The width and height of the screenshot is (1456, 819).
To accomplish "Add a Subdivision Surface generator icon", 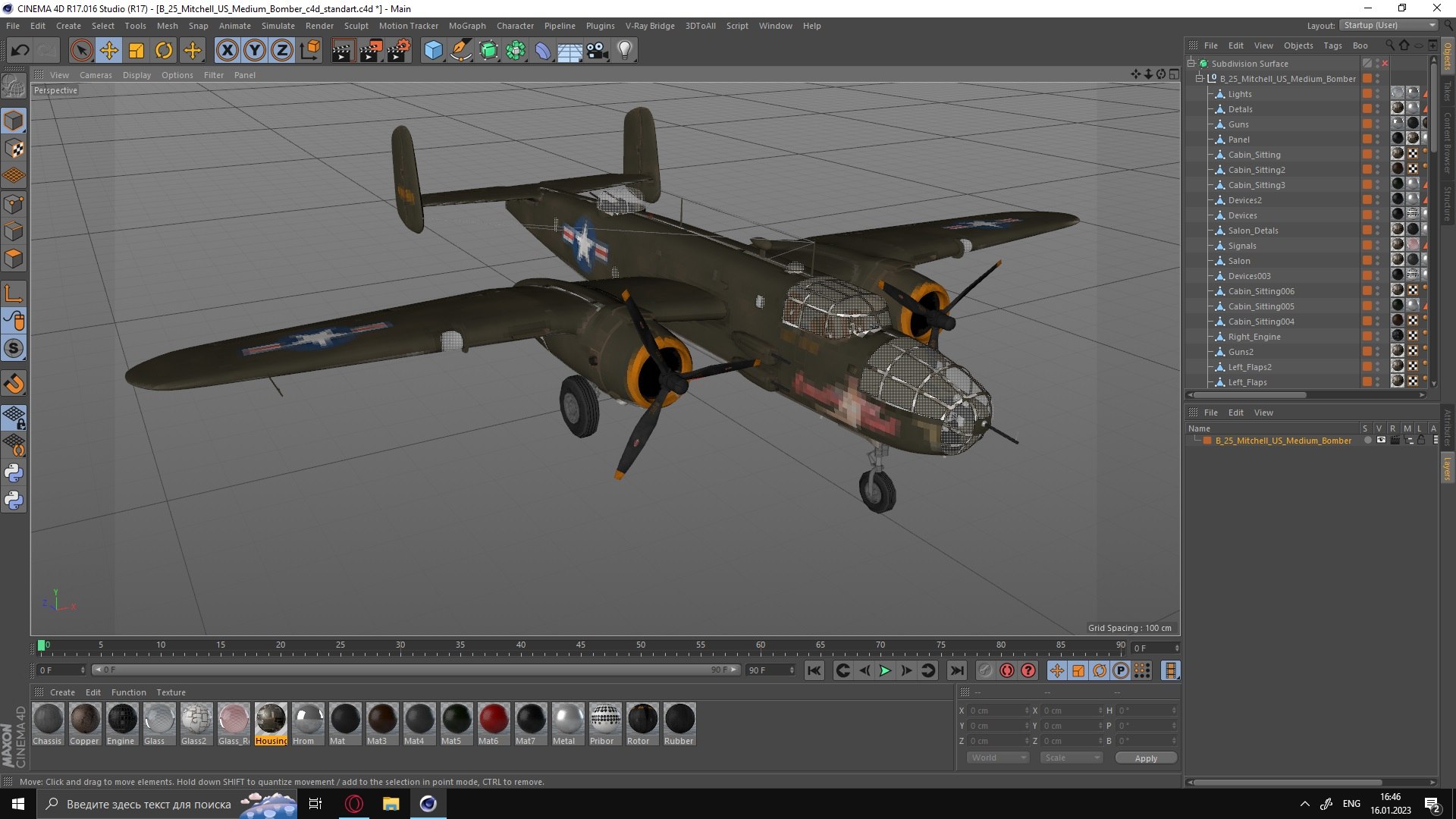I will (x=488, y=51).
